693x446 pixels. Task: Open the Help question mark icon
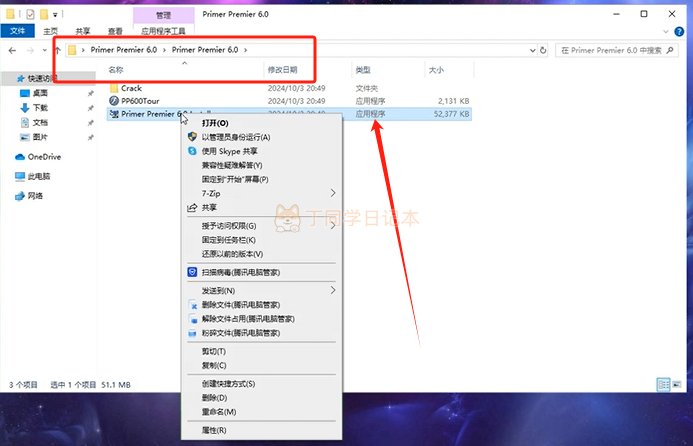(x=679, y=31)
